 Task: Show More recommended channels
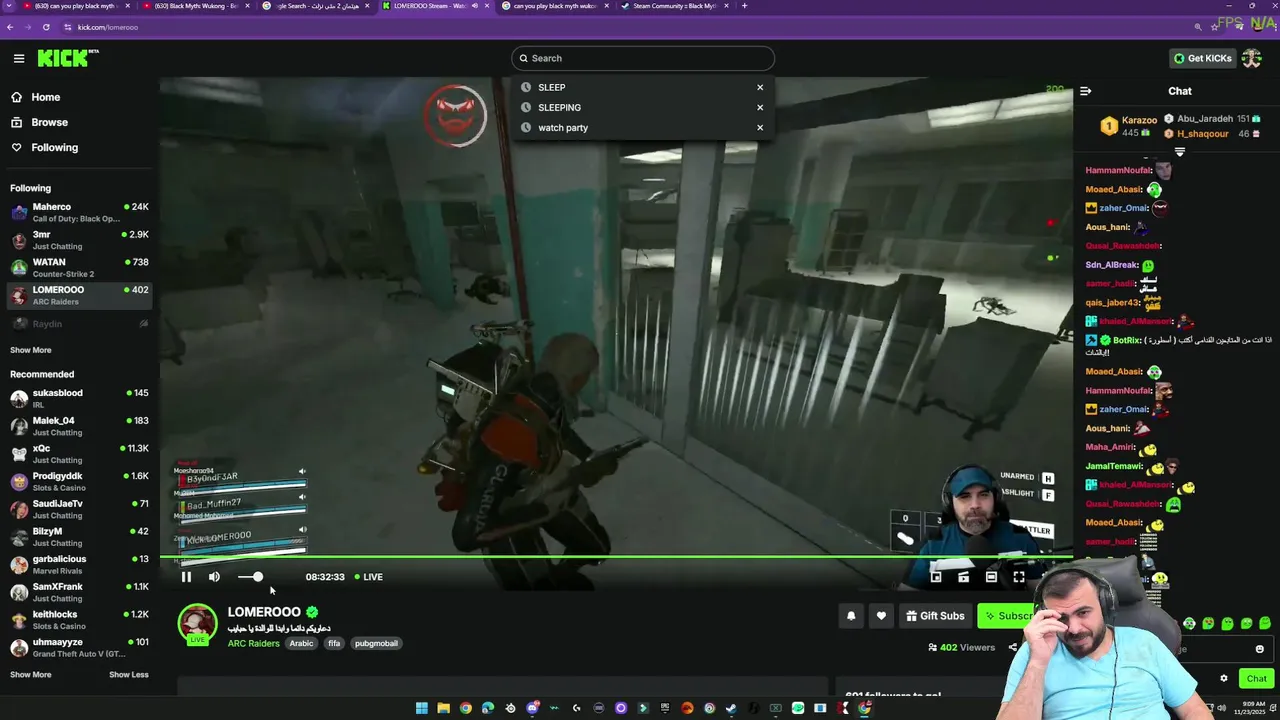click(30, 675)
